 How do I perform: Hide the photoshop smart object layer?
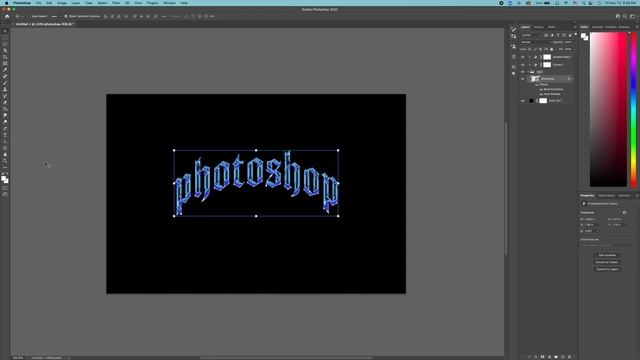(522, 79)
